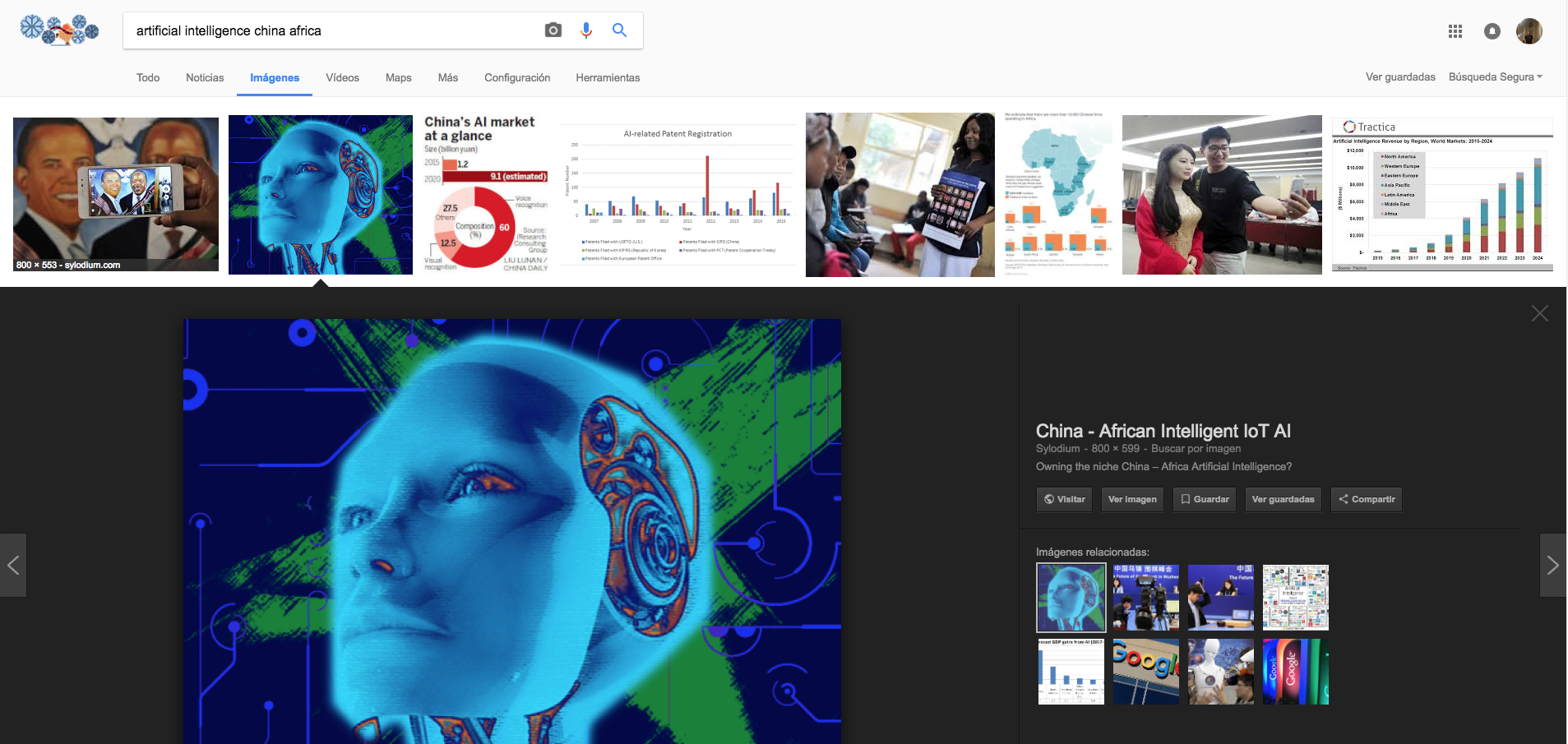Image resolution: width=1568 pixels, height=744 pixels.
Task: Expand the Búsqueda Segura dropdown
Action: pos(1495,76)
